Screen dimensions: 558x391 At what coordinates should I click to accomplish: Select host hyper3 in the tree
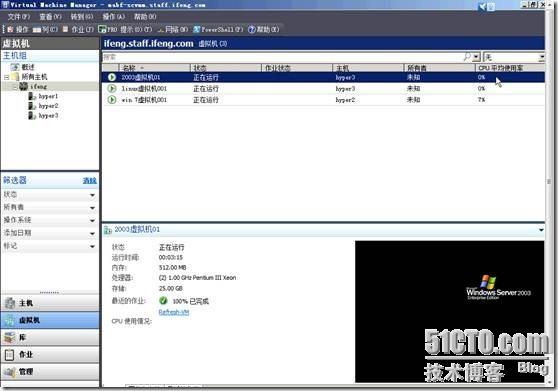(48, 116)
